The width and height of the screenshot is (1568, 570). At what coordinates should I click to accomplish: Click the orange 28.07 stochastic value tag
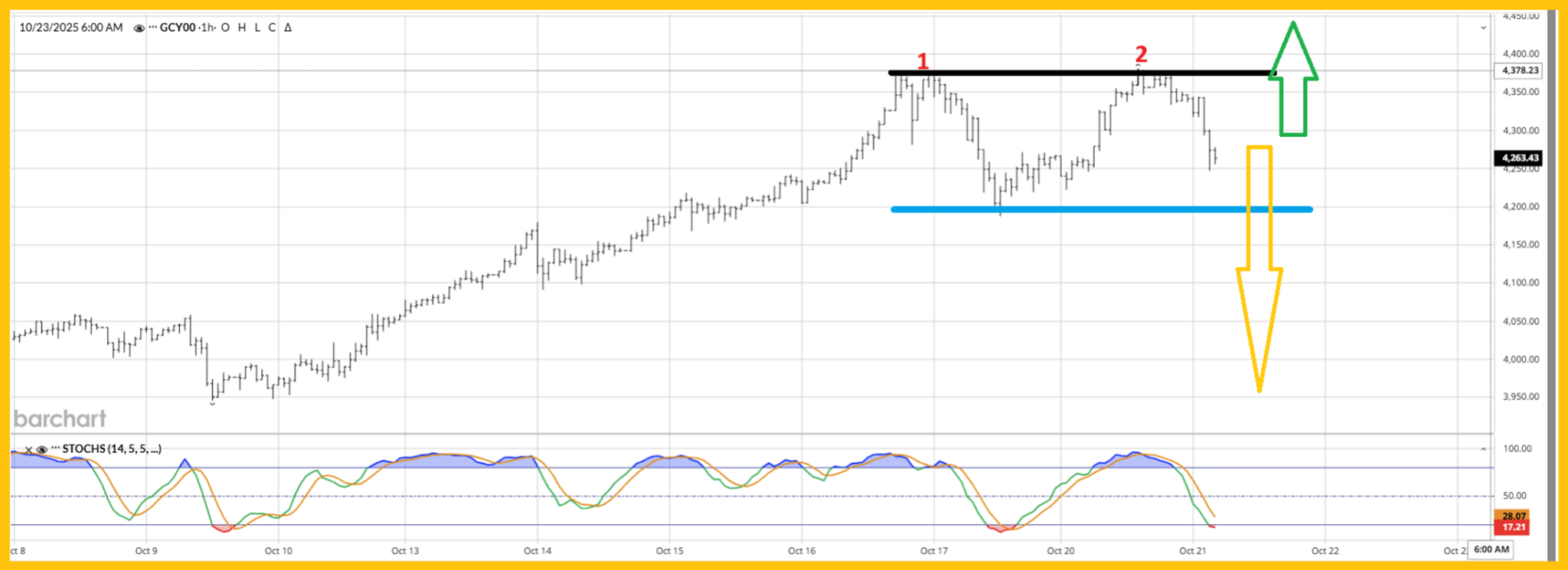[x=1512, y=516]
